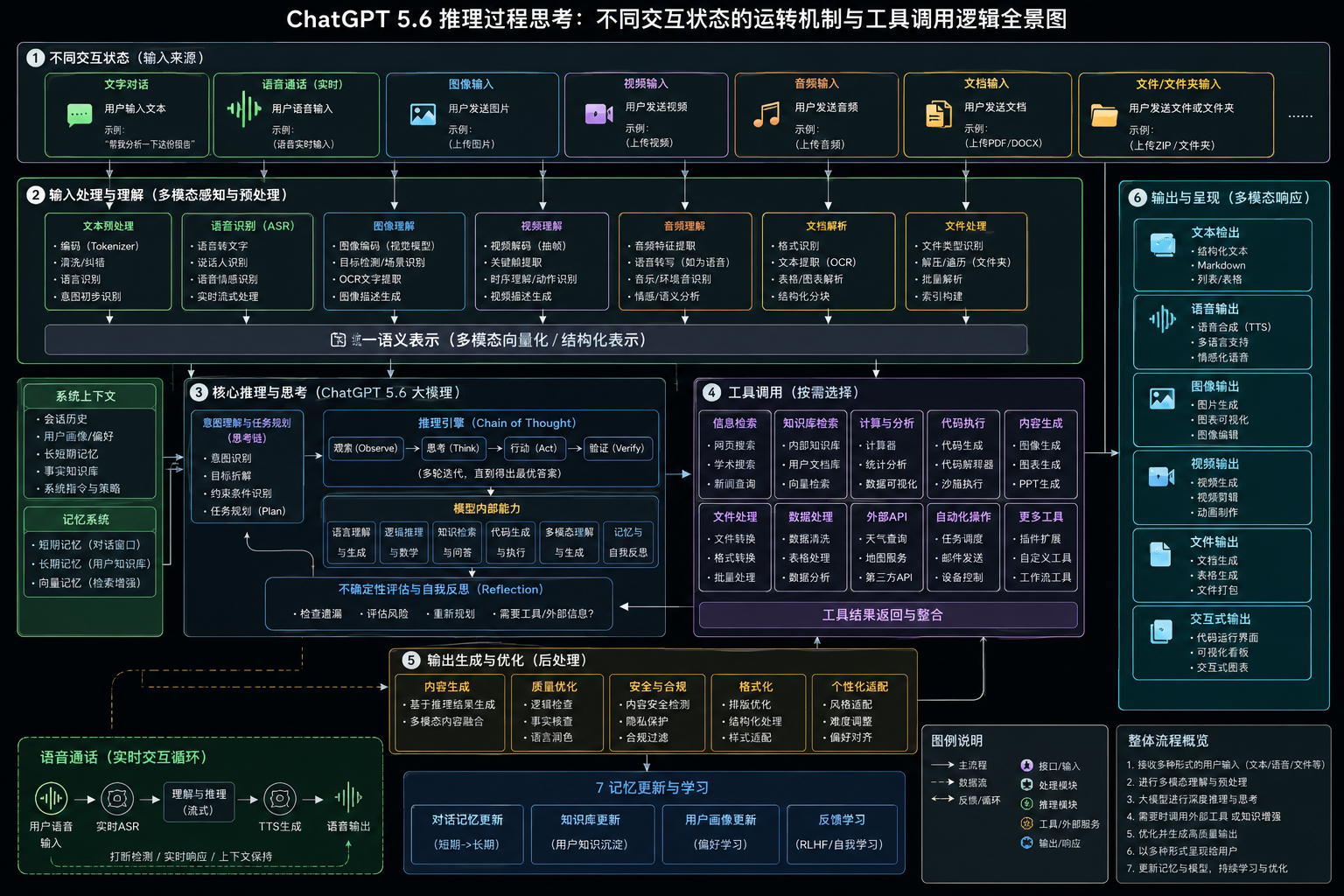The height and width of the screenshot is (896, 1344).
Task: Click the 系统上下文 header
Action: (89, 396)
